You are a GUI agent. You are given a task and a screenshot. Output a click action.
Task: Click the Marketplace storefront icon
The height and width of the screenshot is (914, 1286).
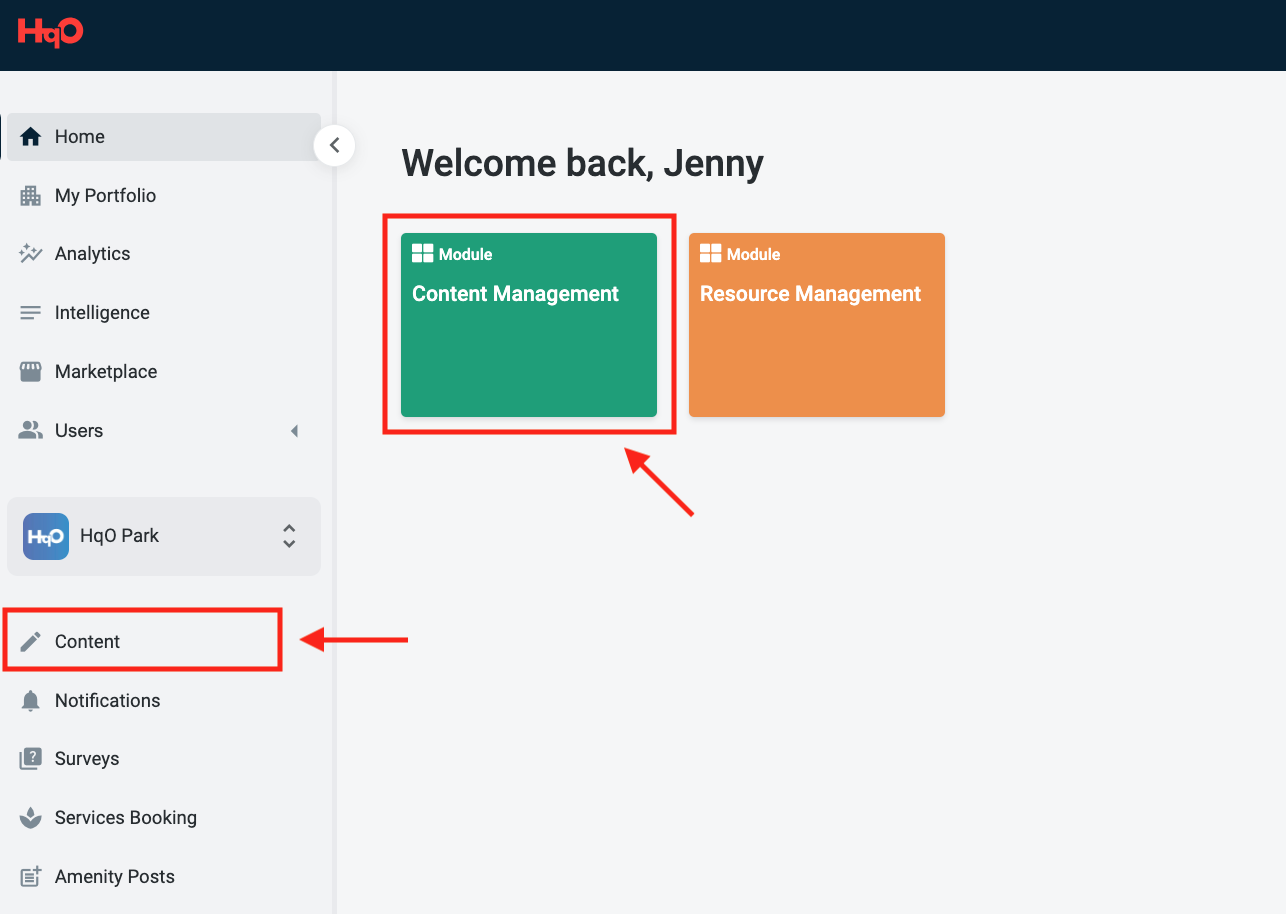[31, 372]
